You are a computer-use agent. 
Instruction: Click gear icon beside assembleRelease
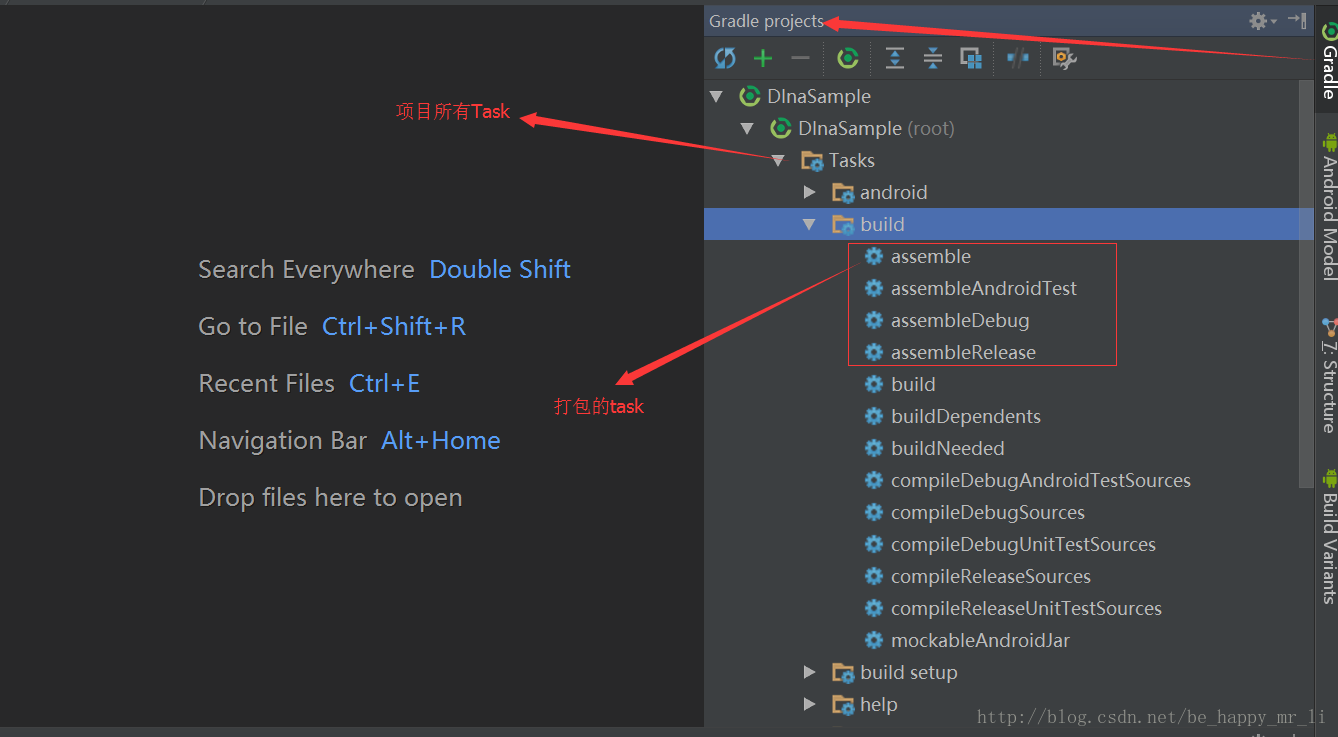[874, 353]
